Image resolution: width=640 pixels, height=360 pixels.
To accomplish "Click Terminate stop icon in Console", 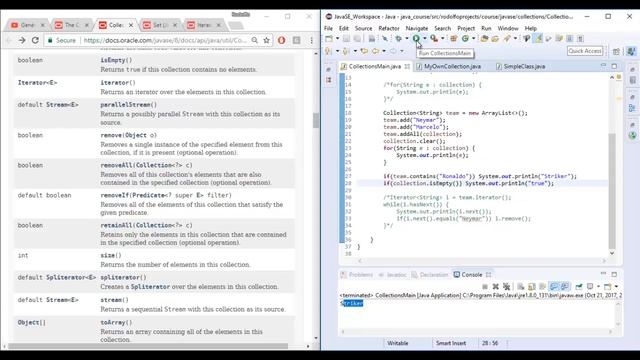I will tap(485, 287).
